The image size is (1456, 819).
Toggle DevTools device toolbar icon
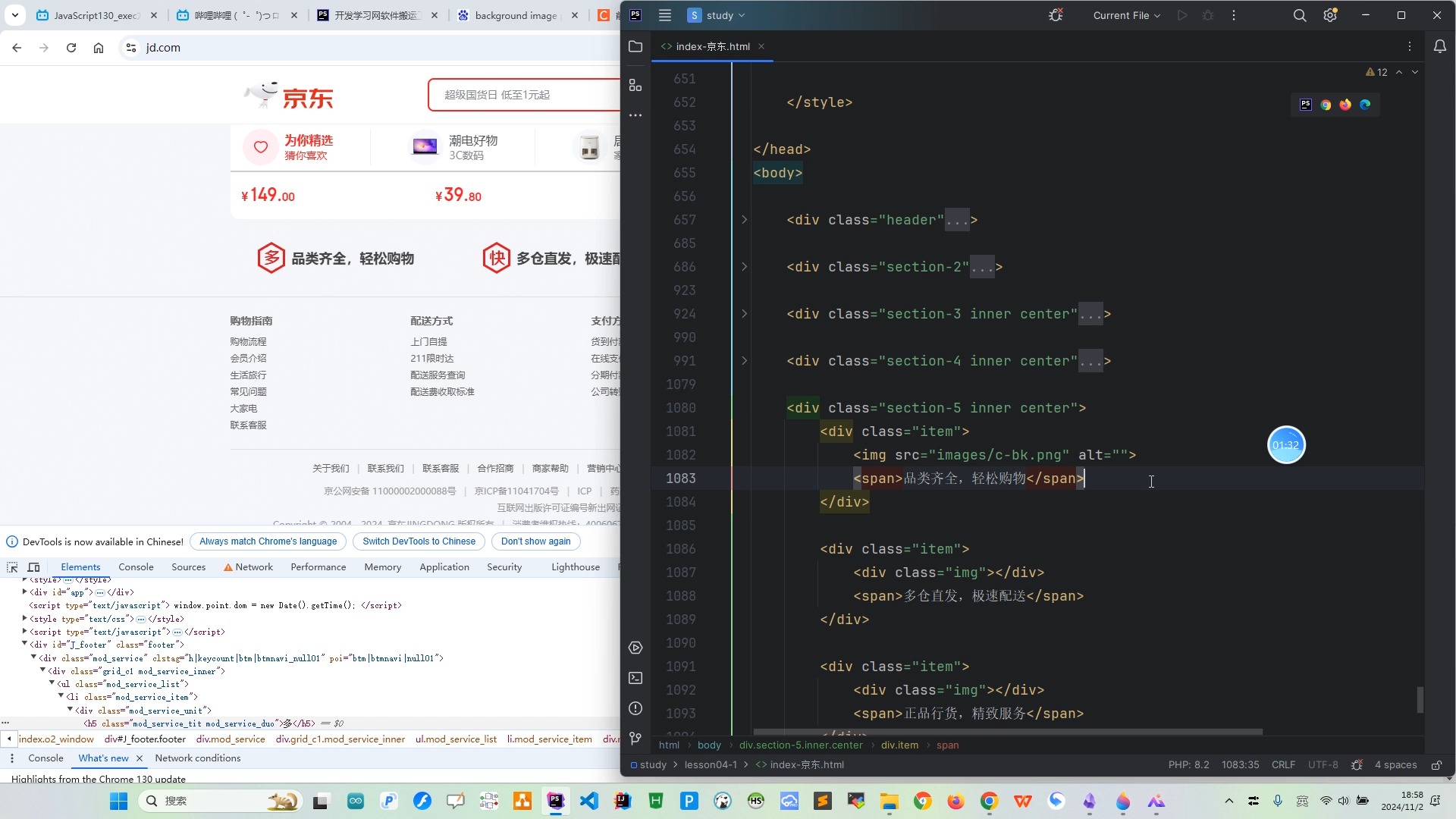coord(34,567)
